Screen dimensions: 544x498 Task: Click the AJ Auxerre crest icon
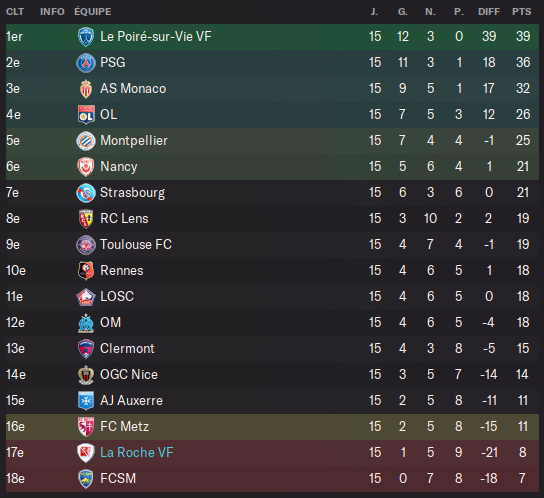coord(86,401)
